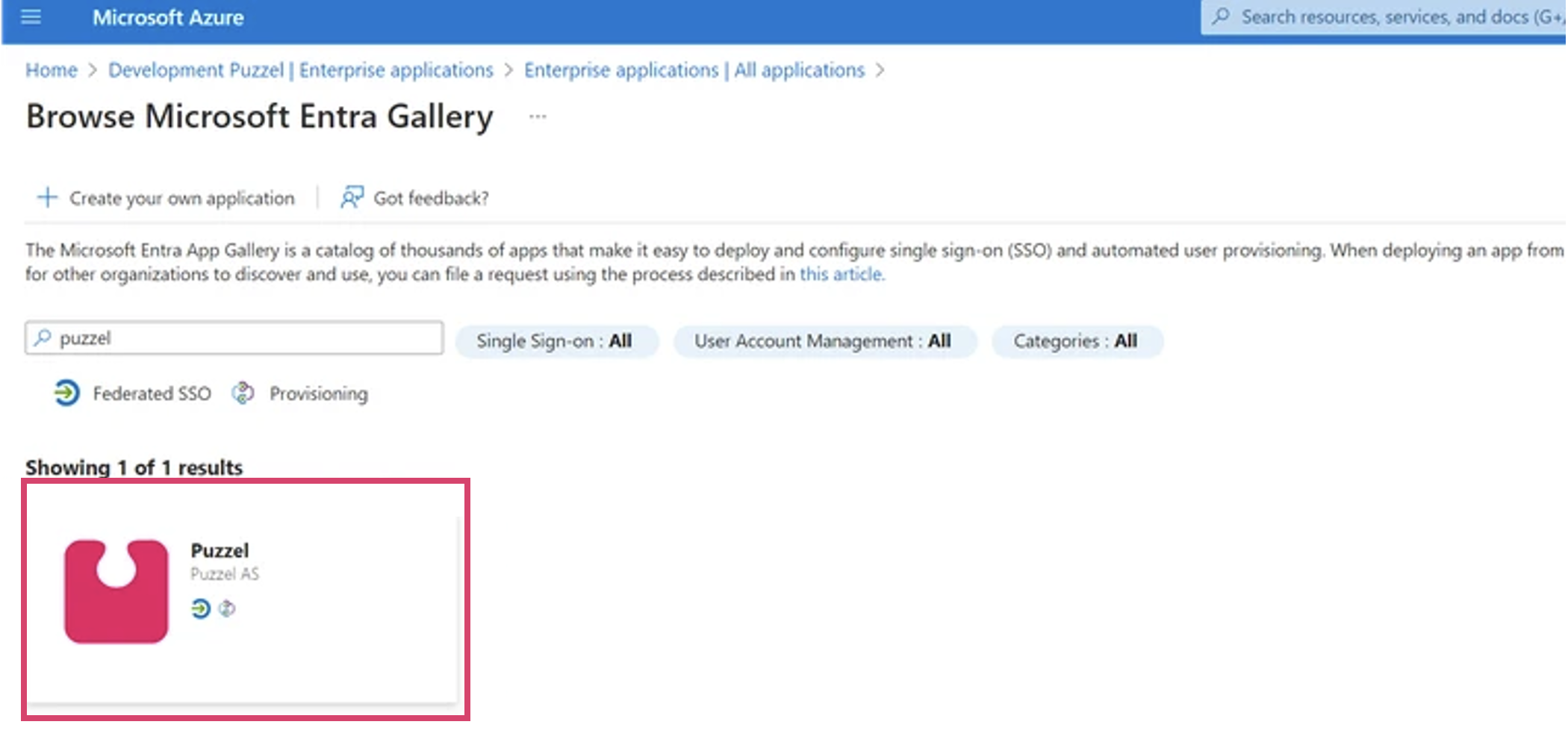This screenshot has width=1568, height=751.
Task: Click the Federated SSO label
Action: (152, 393)
